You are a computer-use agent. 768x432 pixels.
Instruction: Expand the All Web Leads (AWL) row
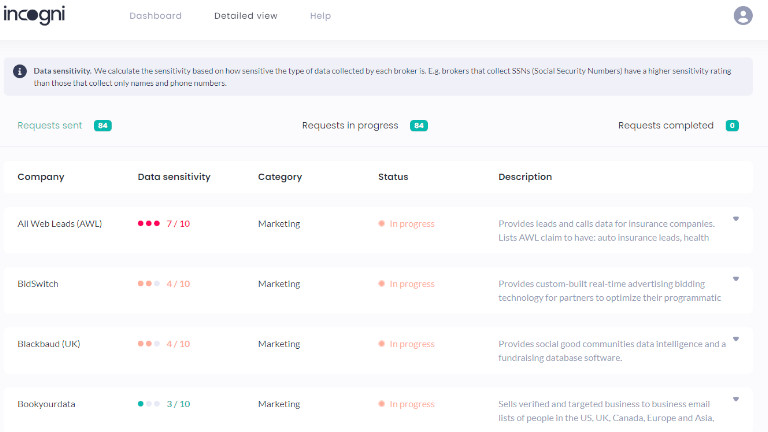pos(736,219)
